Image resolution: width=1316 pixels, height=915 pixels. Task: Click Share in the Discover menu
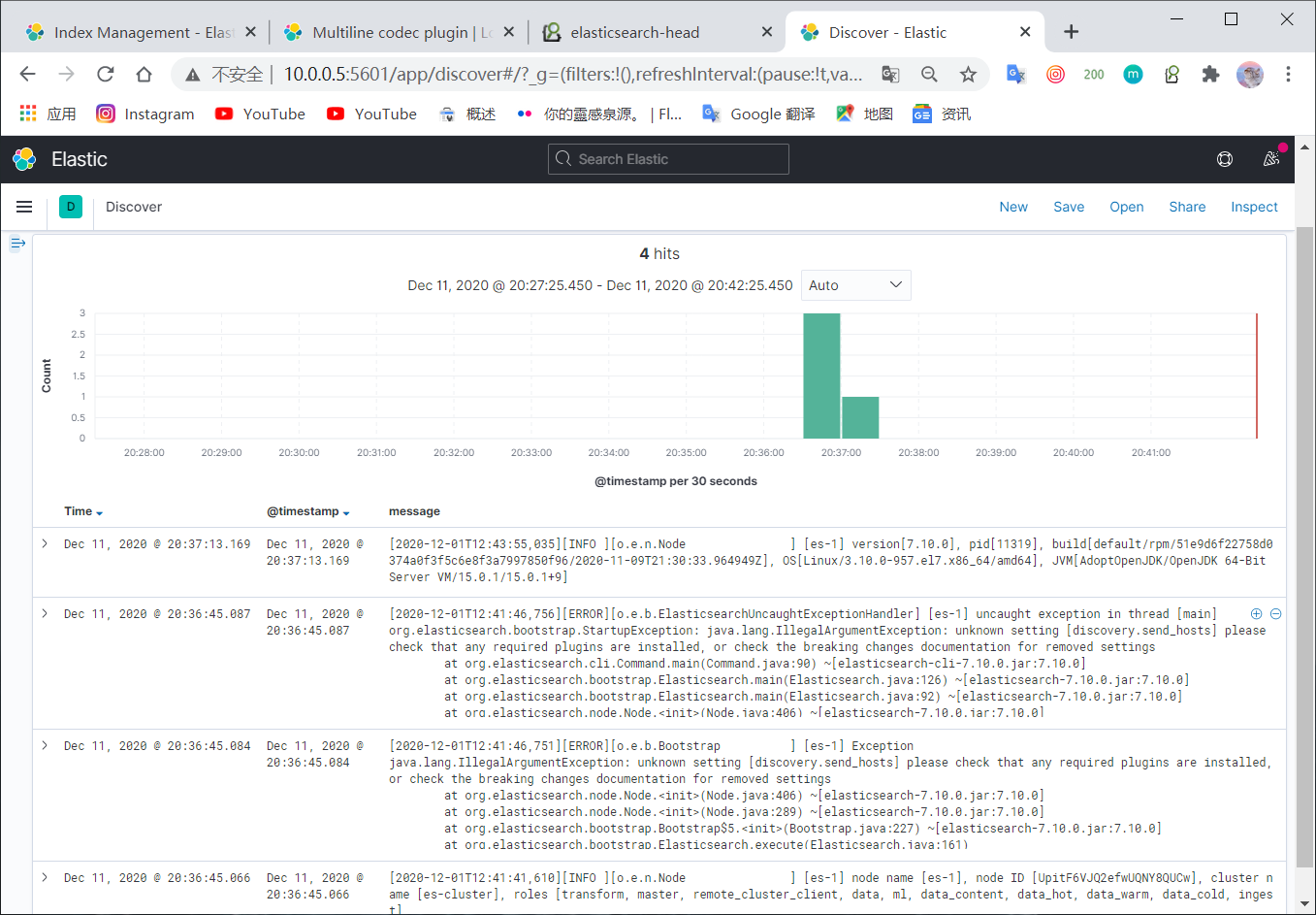pyautogui.click(x=1187, y=207)
